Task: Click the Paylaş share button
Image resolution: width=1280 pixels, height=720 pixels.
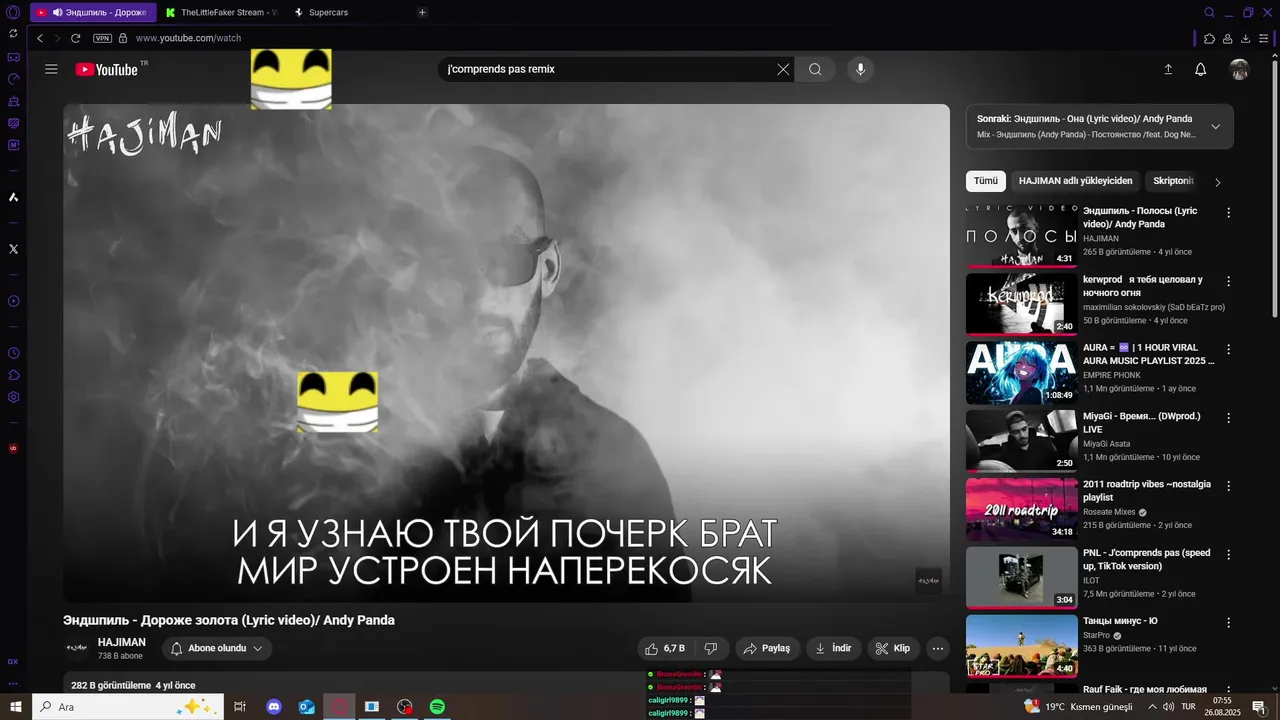Action: pos(767,648)
